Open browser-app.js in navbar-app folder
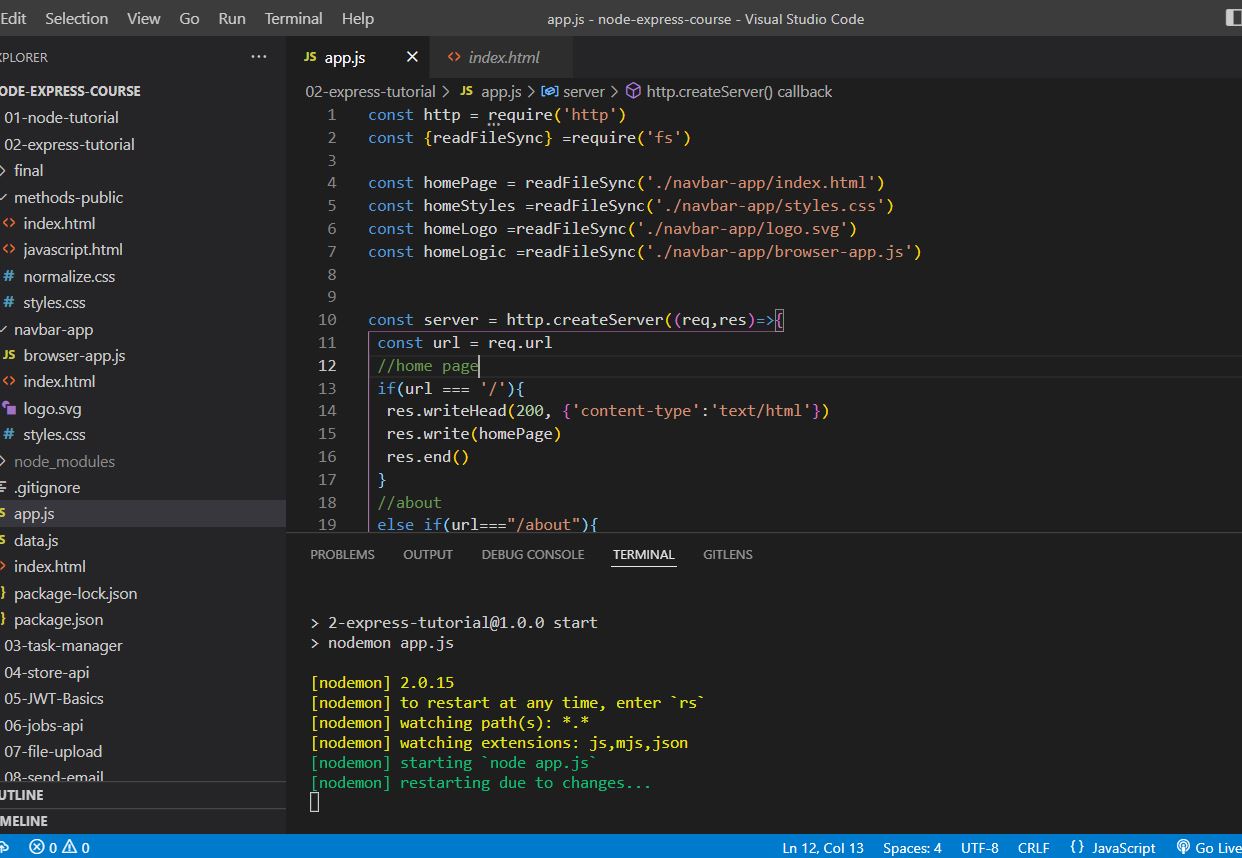 tap(74, 355)
